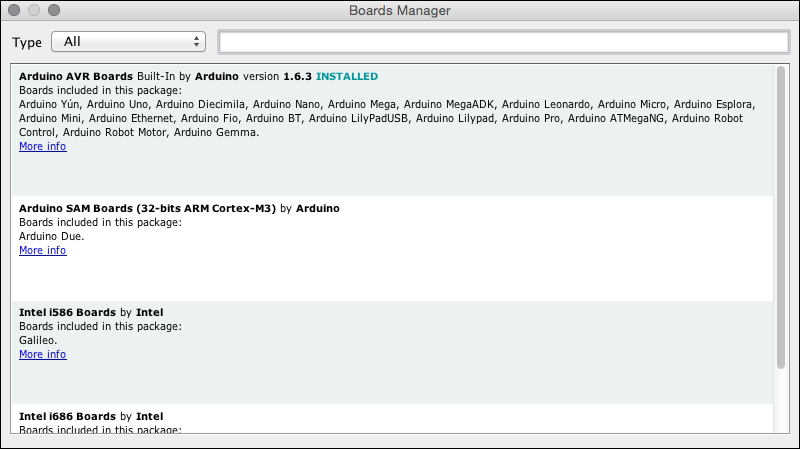Click the vertical scrollbar thumb
800x449 pixels.
[x=781, y=217]
